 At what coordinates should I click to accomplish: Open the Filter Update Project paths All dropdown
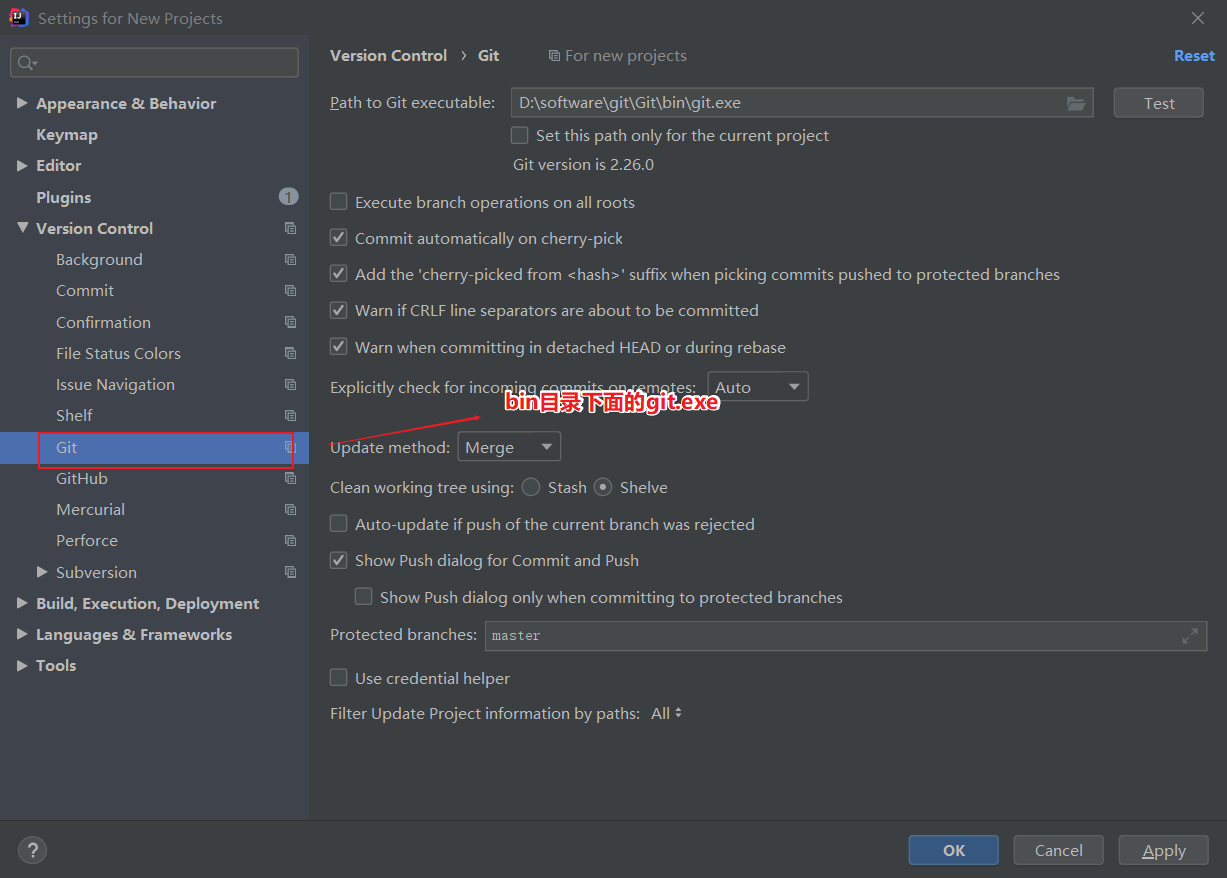click(666, 713)
